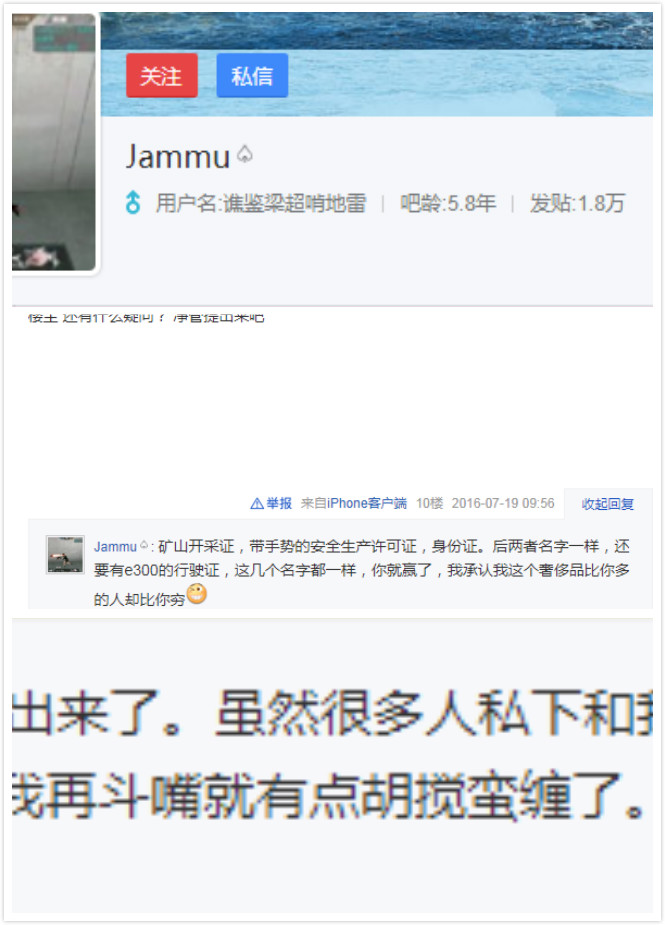The image size is (665, 925).
Task: Click the 10楼 floor label
Action: (429, 503)
